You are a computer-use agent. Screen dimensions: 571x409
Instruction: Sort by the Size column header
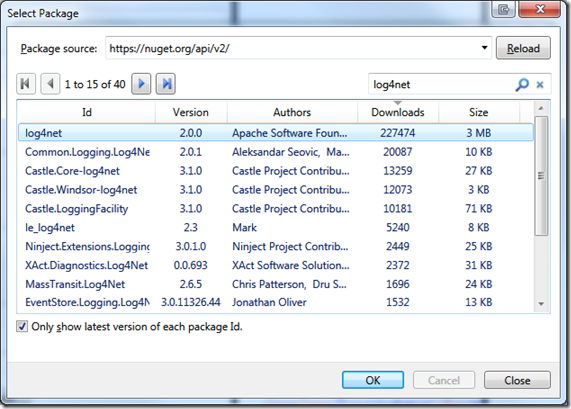point(479,112)
